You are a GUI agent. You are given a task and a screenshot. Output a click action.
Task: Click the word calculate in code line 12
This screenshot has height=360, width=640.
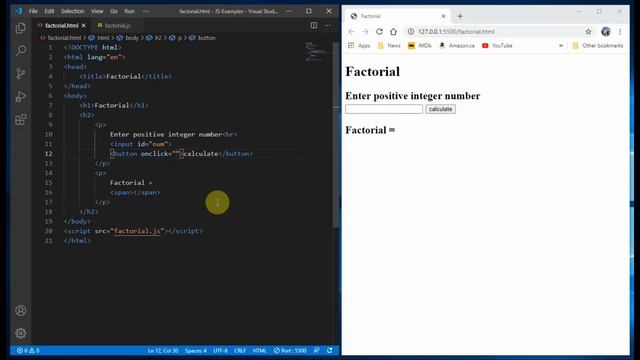pyautogui.click(x=201, y=153)
